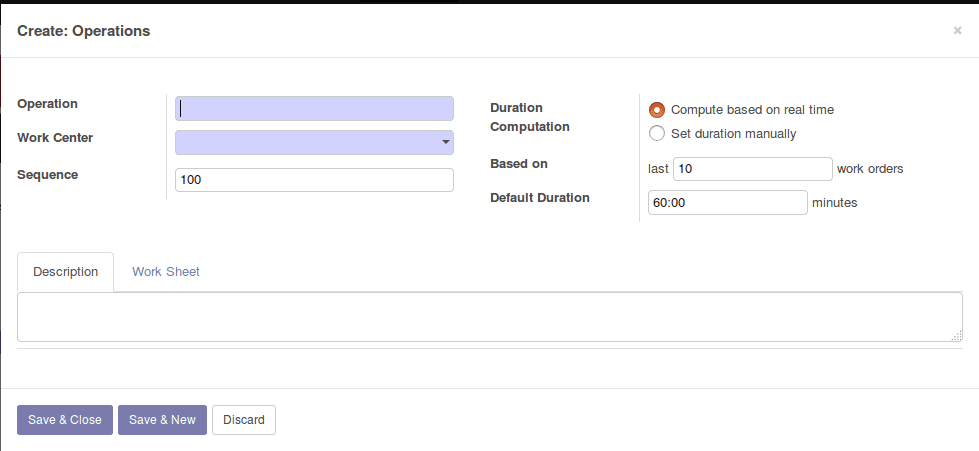Click the Sequence field label

click(48, 175)
